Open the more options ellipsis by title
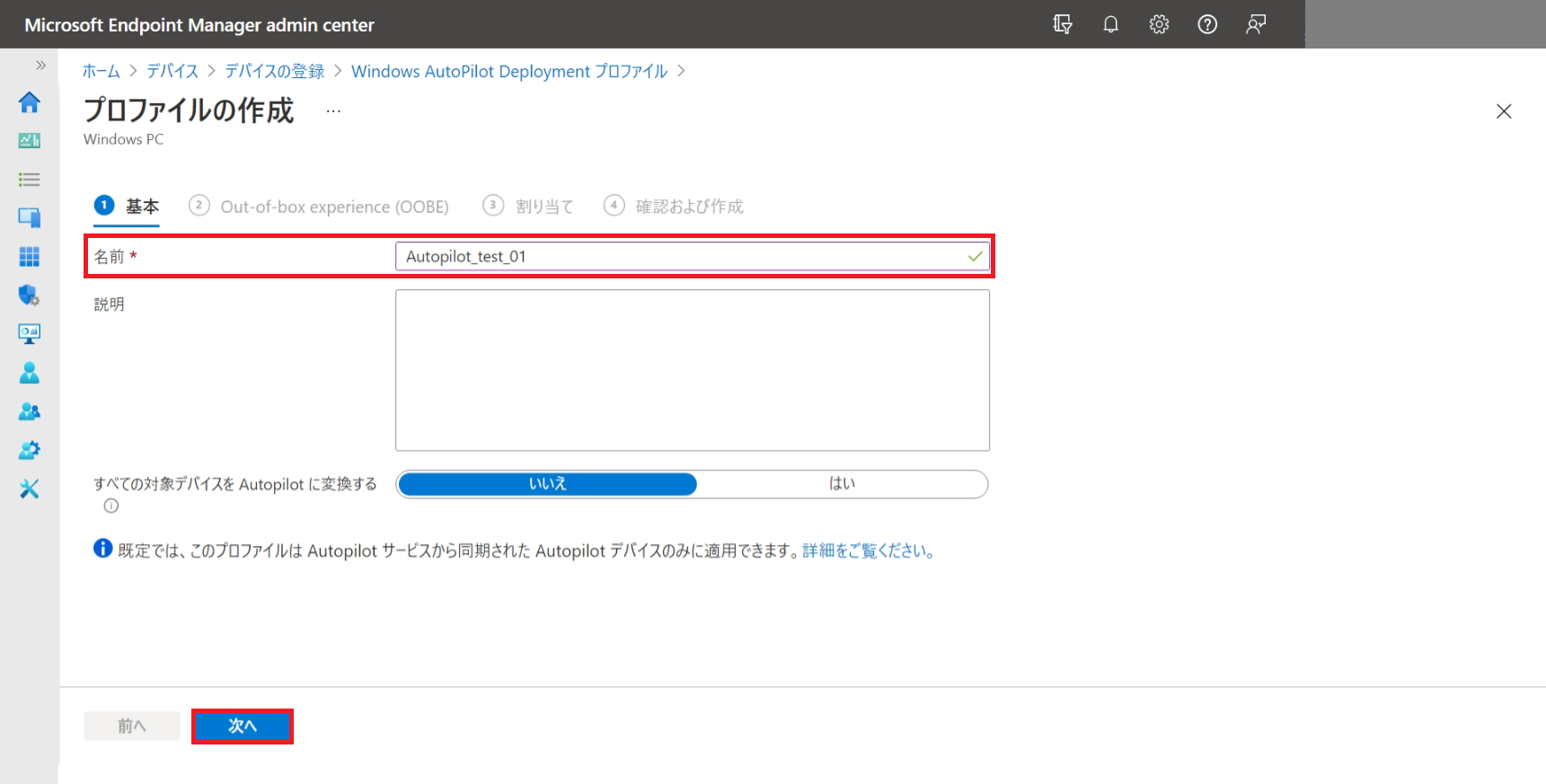 coord(333,111)
